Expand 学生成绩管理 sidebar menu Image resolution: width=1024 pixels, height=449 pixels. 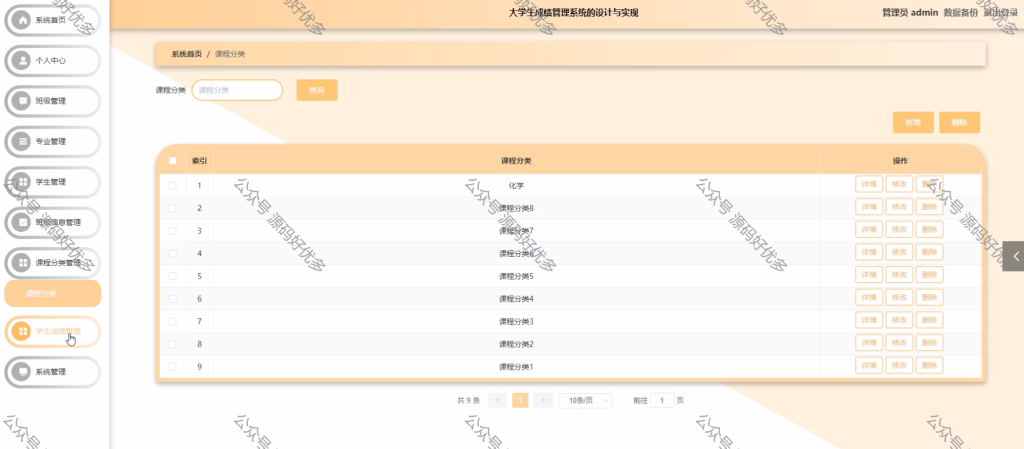point(53,332)
